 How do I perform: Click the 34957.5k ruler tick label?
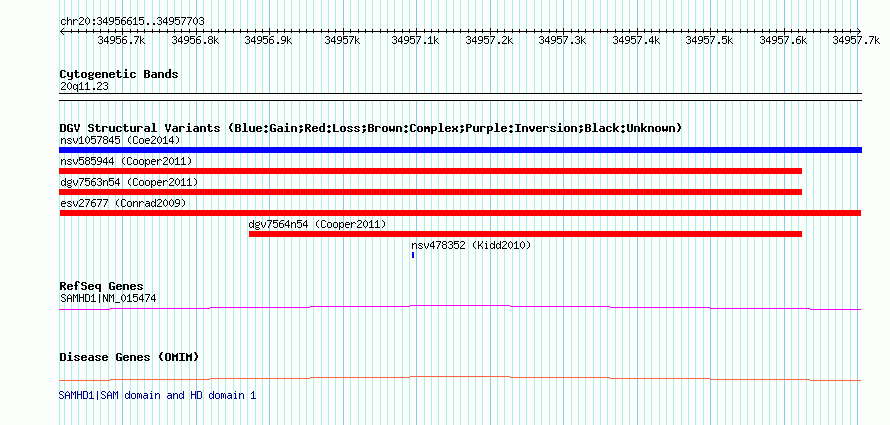[710, 40]
